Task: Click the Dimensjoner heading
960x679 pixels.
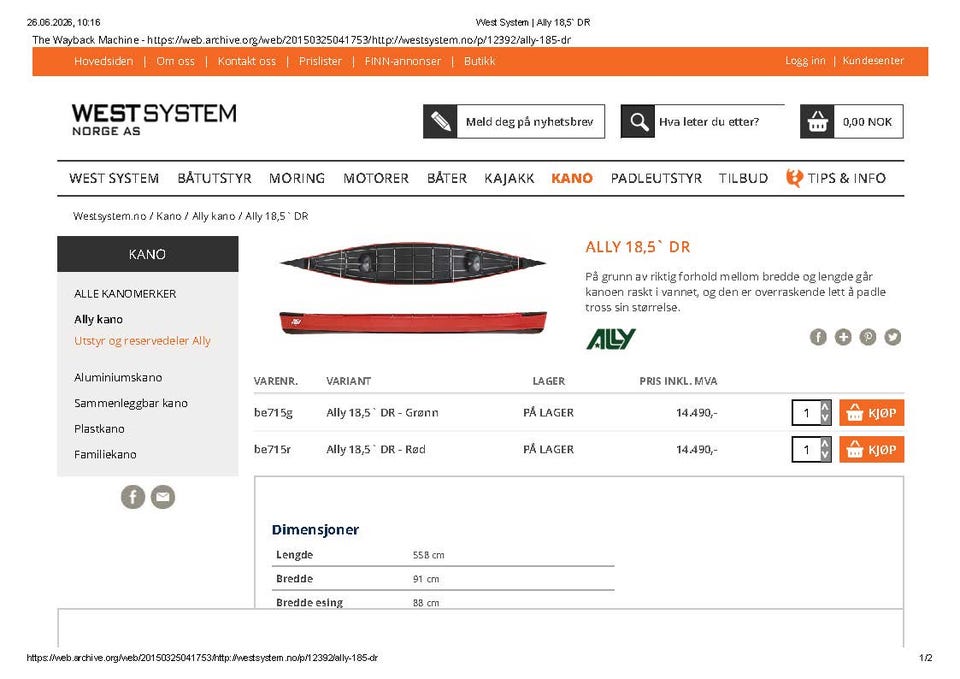Action: coord(315,530)
